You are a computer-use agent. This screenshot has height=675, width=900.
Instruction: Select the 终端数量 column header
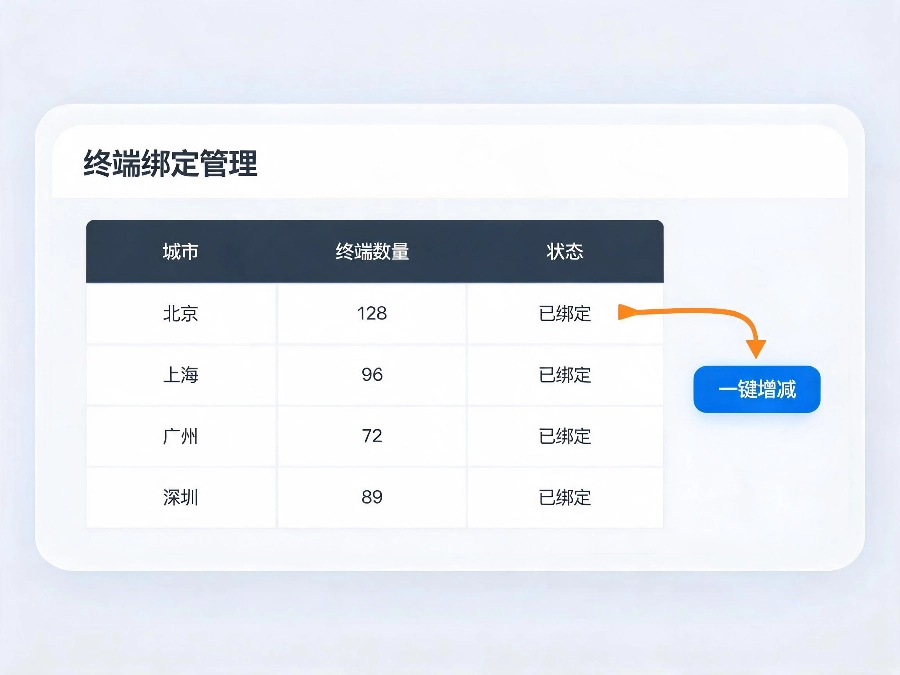372,251
